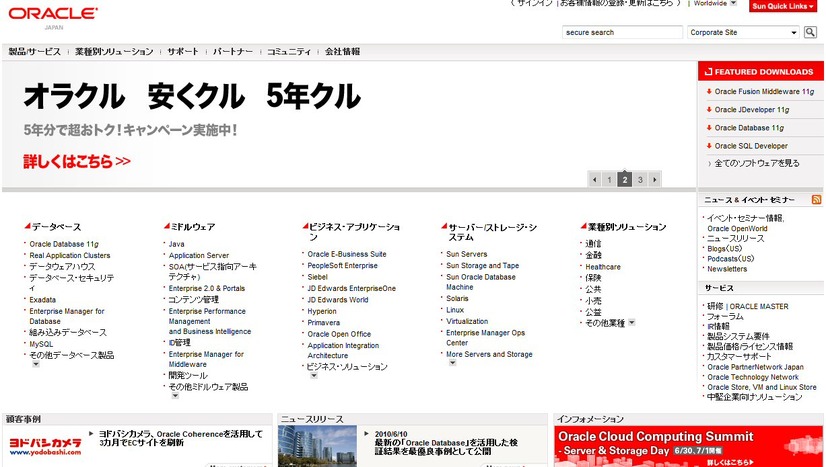Open Real Application Clusters link

(70, 255)
